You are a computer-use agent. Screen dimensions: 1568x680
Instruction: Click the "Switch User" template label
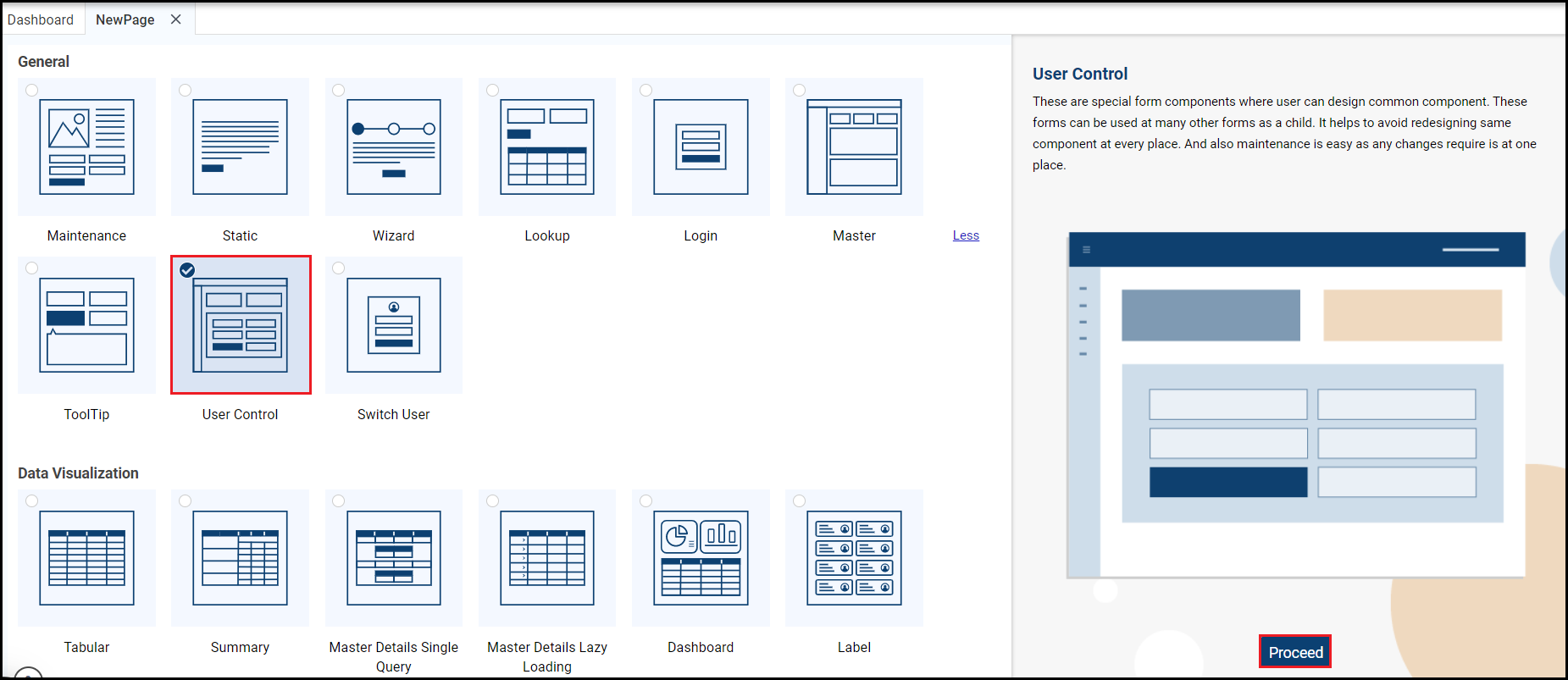(x=394, y=415)
